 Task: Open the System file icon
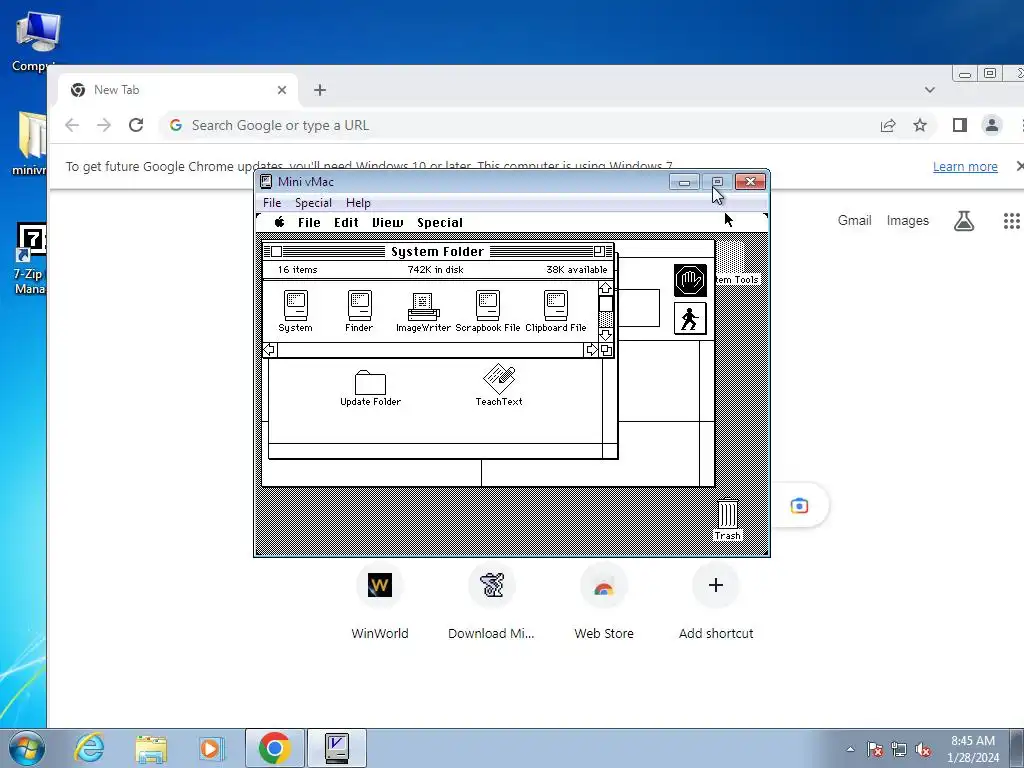pyautogui.click(x=295, y=305)
